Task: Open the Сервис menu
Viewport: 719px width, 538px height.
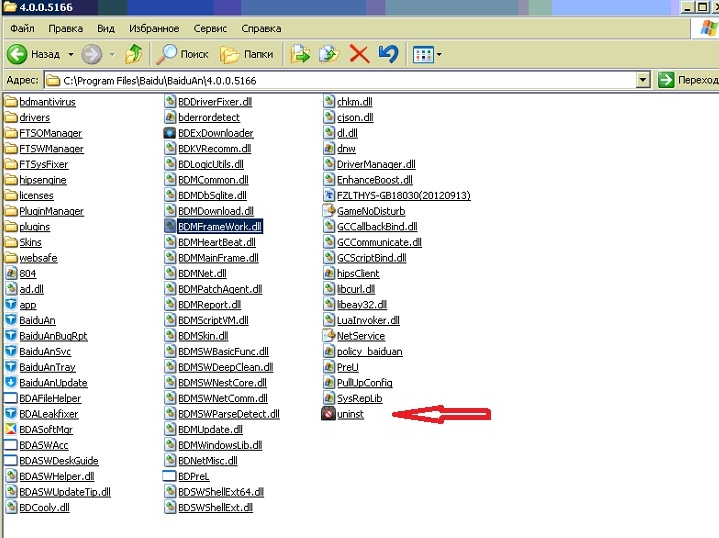Action: click(210, 28)
